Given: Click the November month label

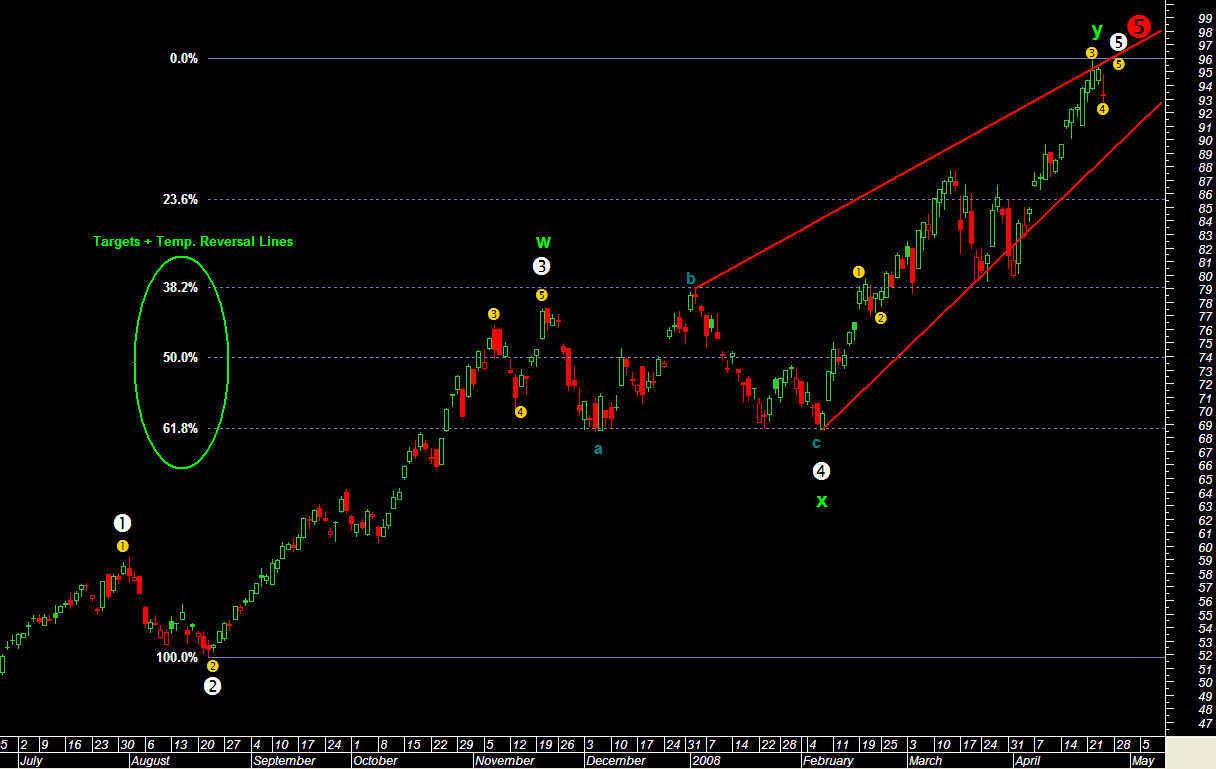Looking at the screenshot, I should pos(505,761).
